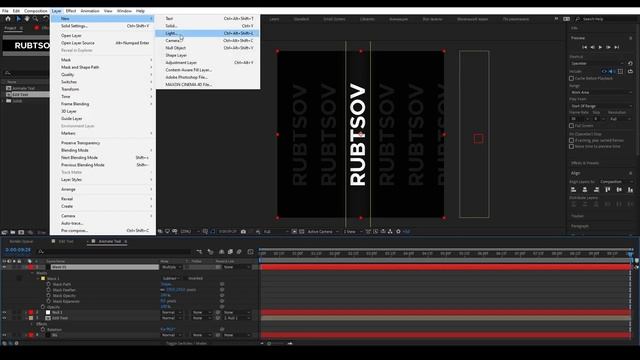
Task: Toggle include video eye icon in Preview
Action: pyautogui.click(x=604, y=71)
